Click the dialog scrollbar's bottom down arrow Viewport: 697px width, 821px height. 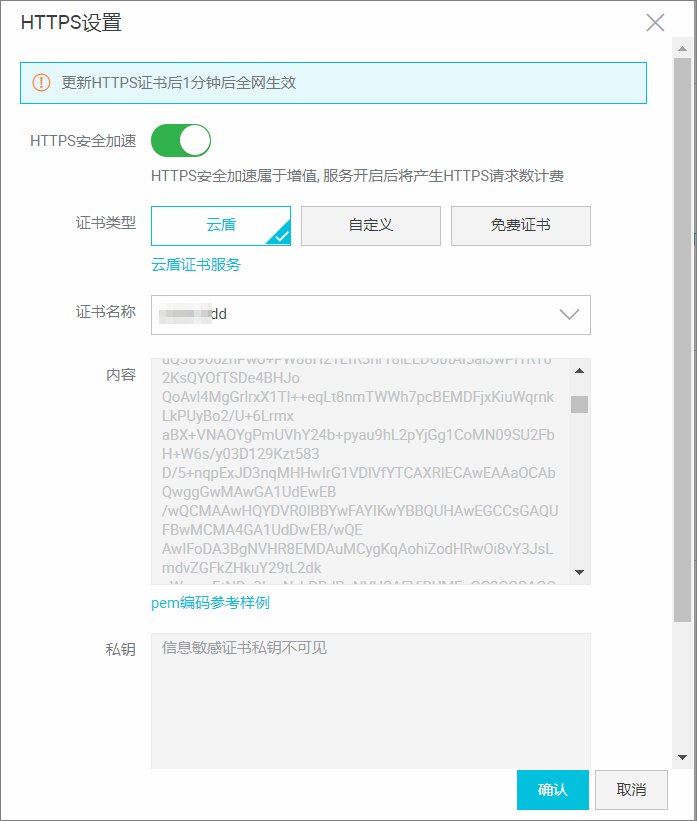tap(682, 757)
